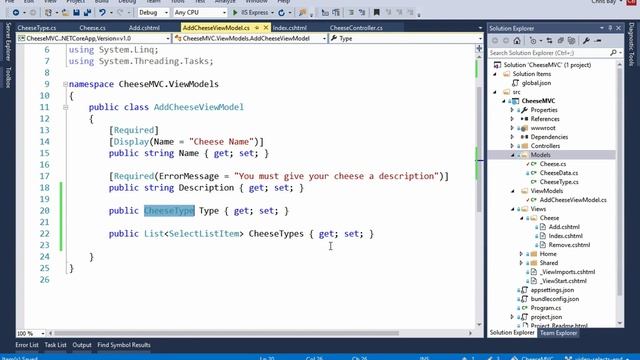Image resolution: width=640 pixels, height=360 pixels.
Task: Click the Open File folder icon
Action: pyautogui.click(x=65, y=13)
